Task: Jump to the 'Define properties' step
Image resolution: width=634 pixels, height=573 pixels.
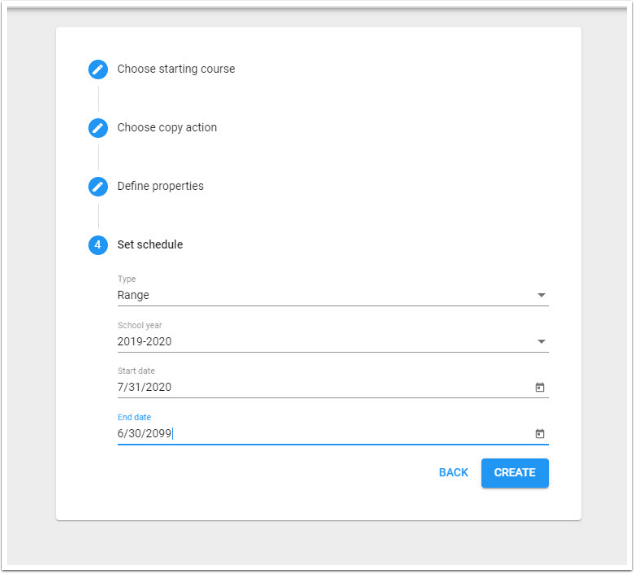Action: pos(160,186)
